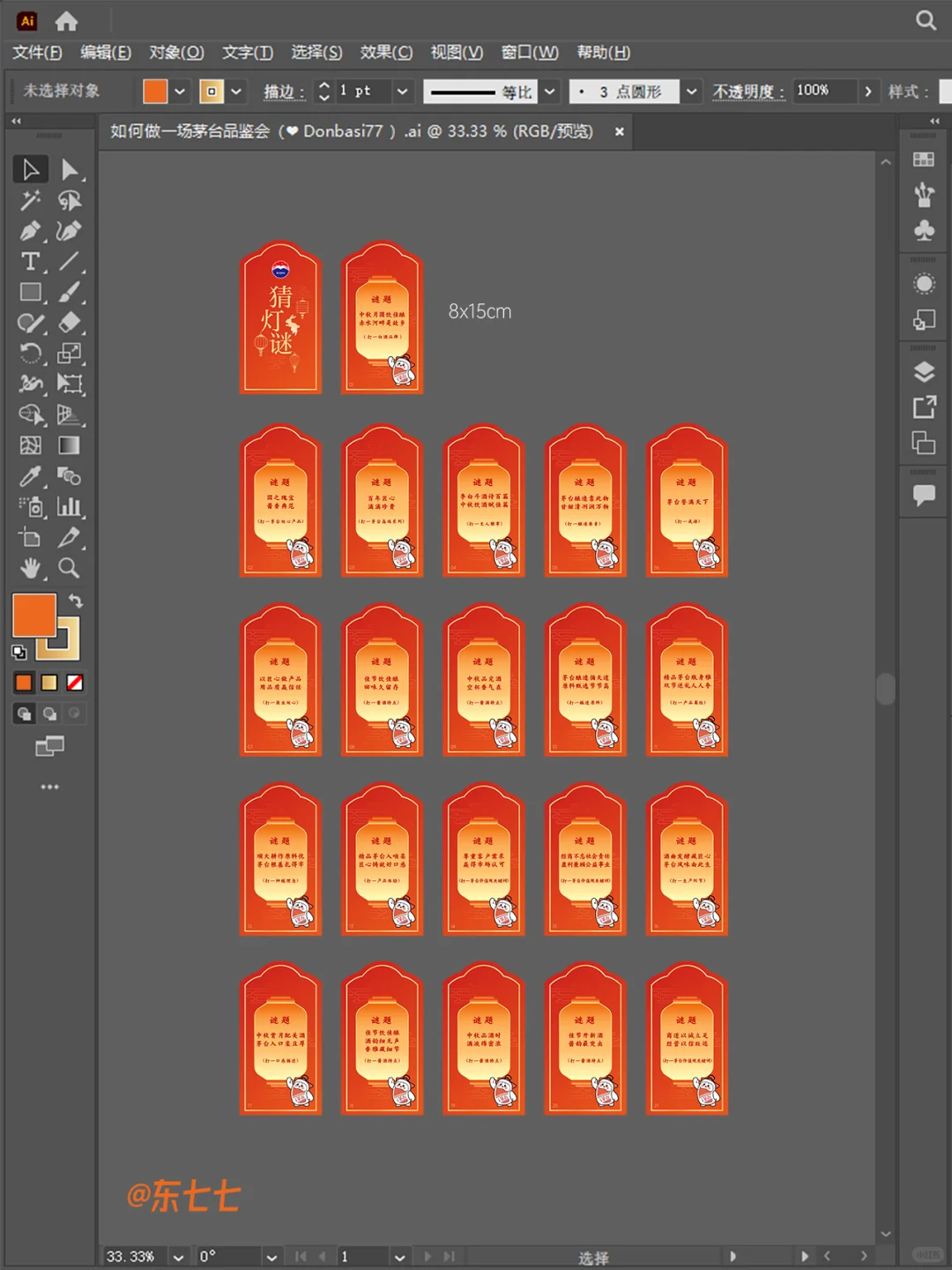Viewport: 952px width, 1270px height.
Task: Swap fill and stroke colors
Action: 76,601
